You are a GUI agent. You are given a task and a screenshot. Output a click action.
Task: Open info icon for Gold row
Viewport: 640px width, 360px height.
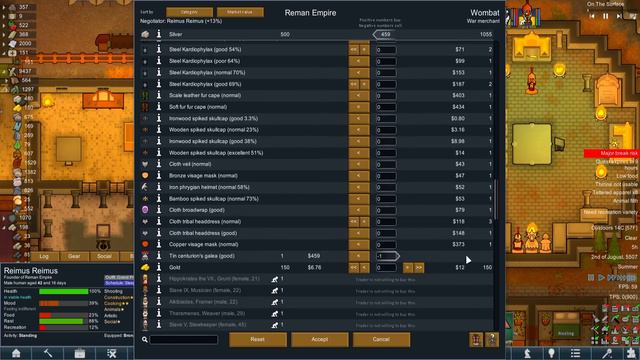[159, 267]
